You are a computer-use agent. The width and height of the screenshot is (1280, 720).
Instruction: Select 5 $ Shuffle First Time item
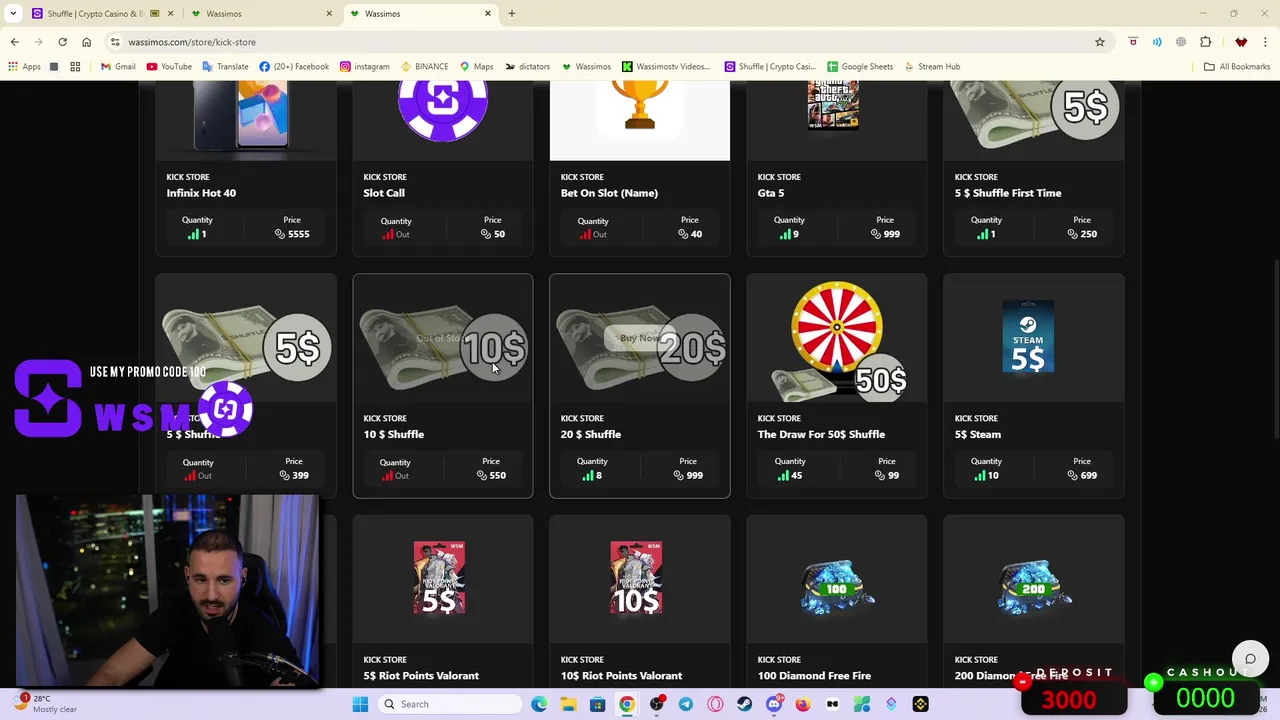click(1008, 193)
